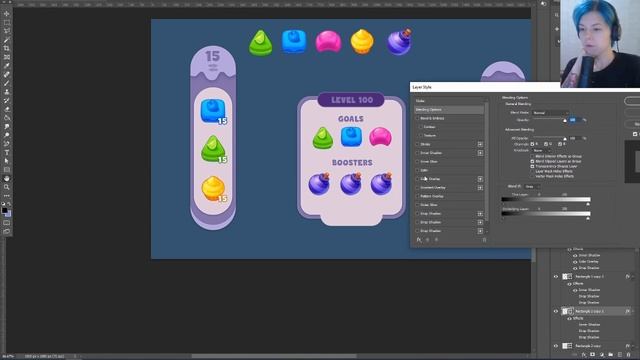Click the foreground color swatch in the toolbar
Image resolution: width=640 pixels, height=360 pixels.
4,210
